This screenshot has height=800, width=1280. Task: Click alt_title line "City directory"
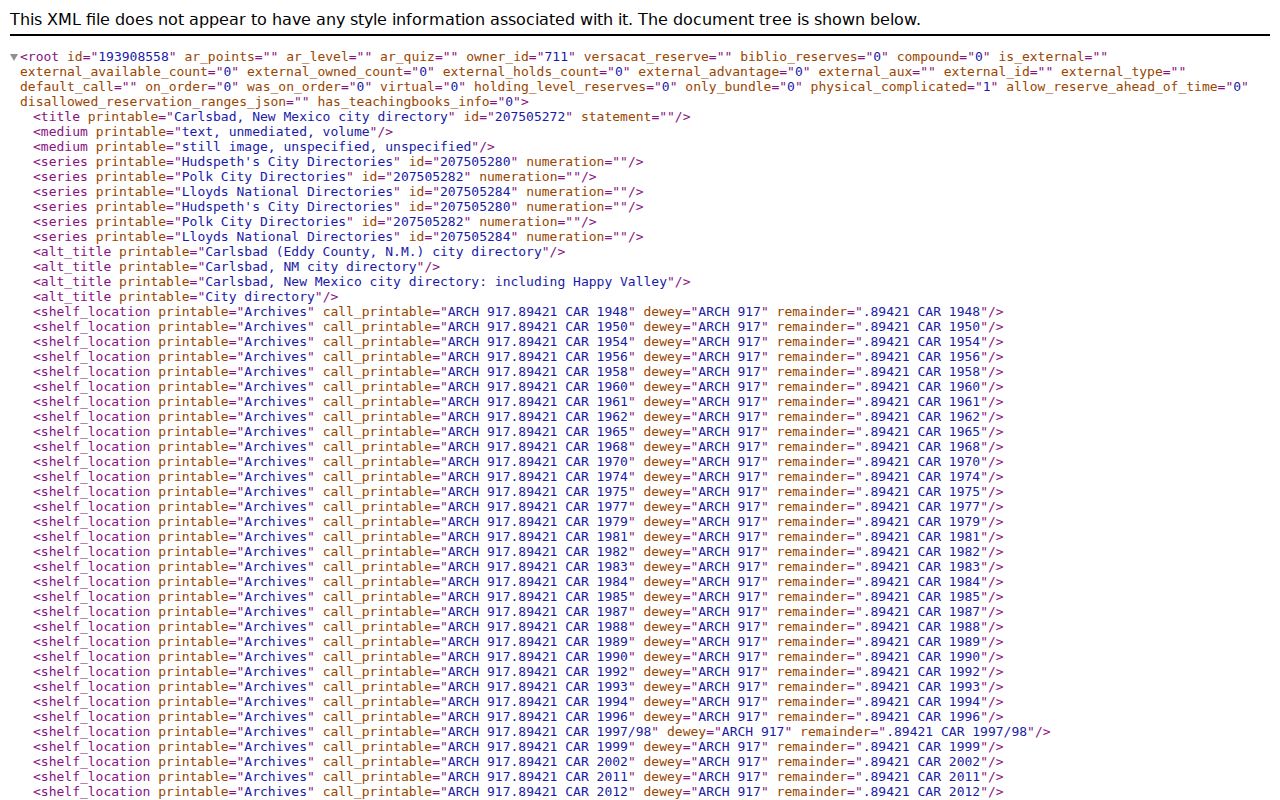click(x=185, y=297)
